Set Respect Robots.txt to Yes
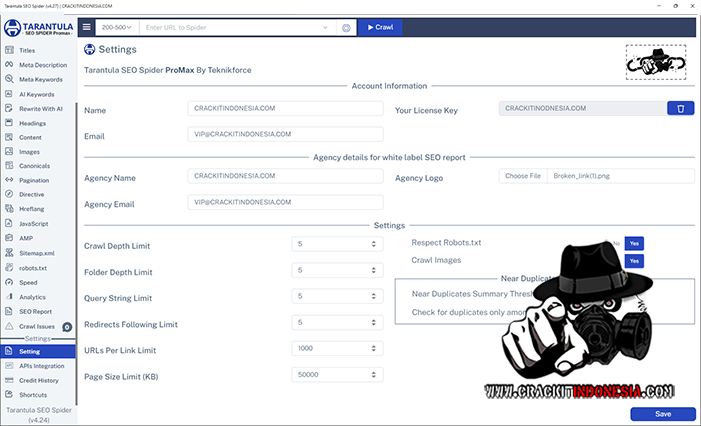This screenshot has height=426, width=701. coord(635,243)
